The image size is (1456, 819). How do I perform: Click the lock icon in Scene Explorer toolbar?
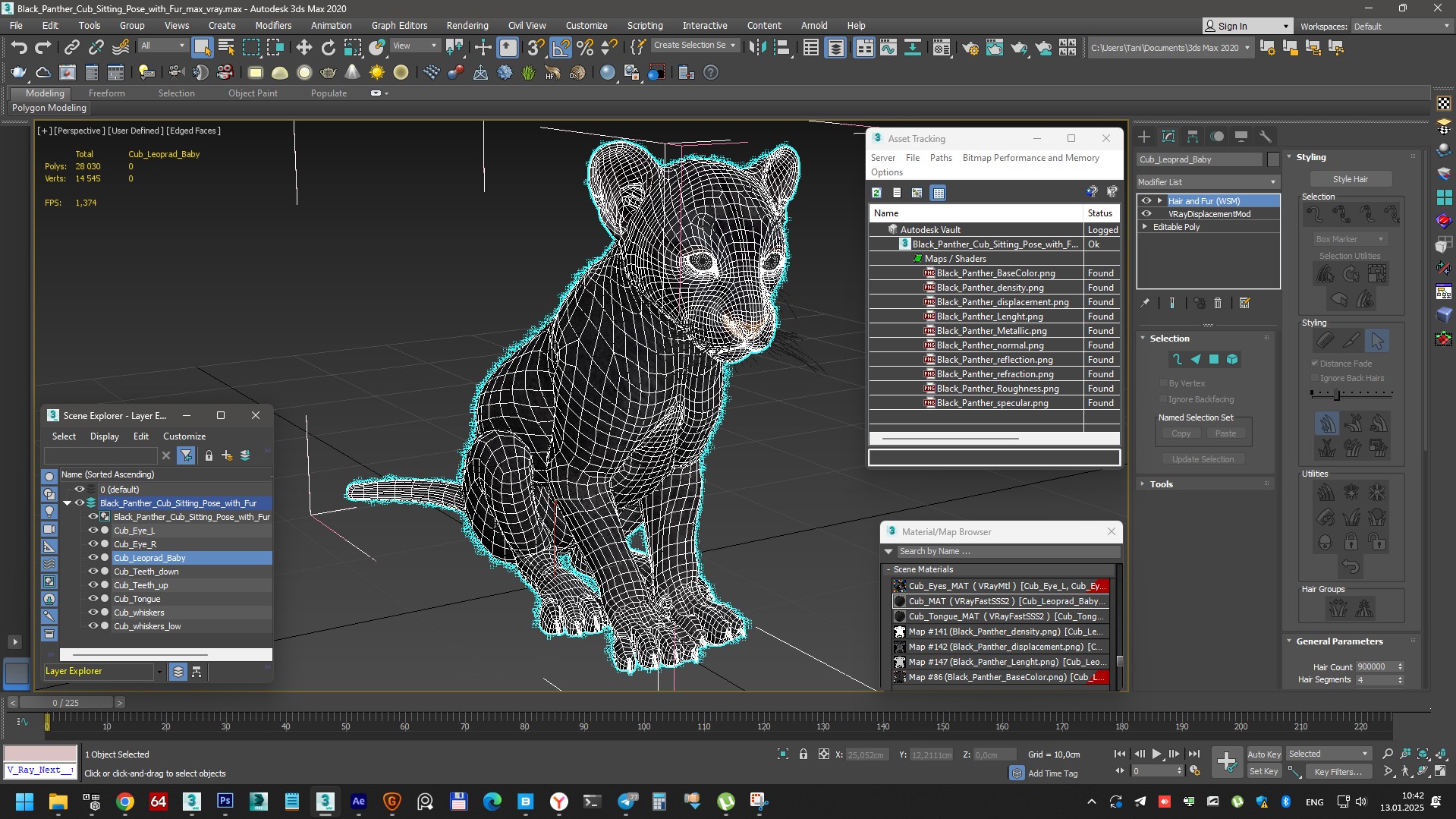pyautogui.click(x=209, y=455)
